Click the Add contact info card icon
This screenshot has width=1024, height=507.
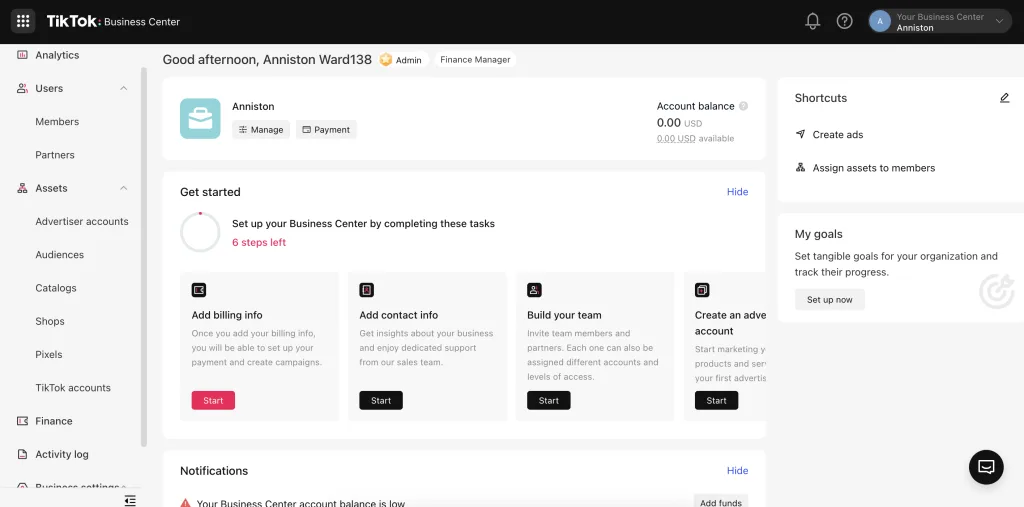pyautogui.click(x=366, y=290)
